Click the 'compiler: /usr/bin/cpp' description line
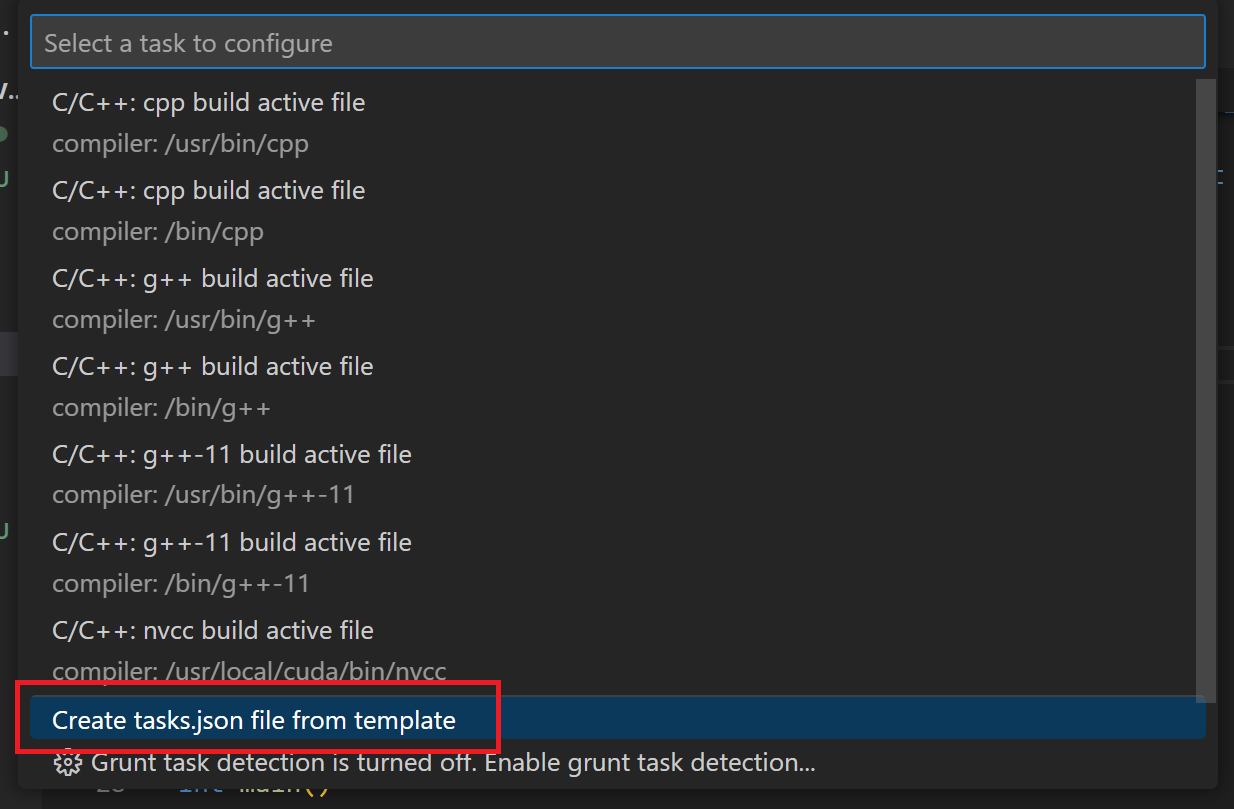1234x809 pixels. coord(180,144)
